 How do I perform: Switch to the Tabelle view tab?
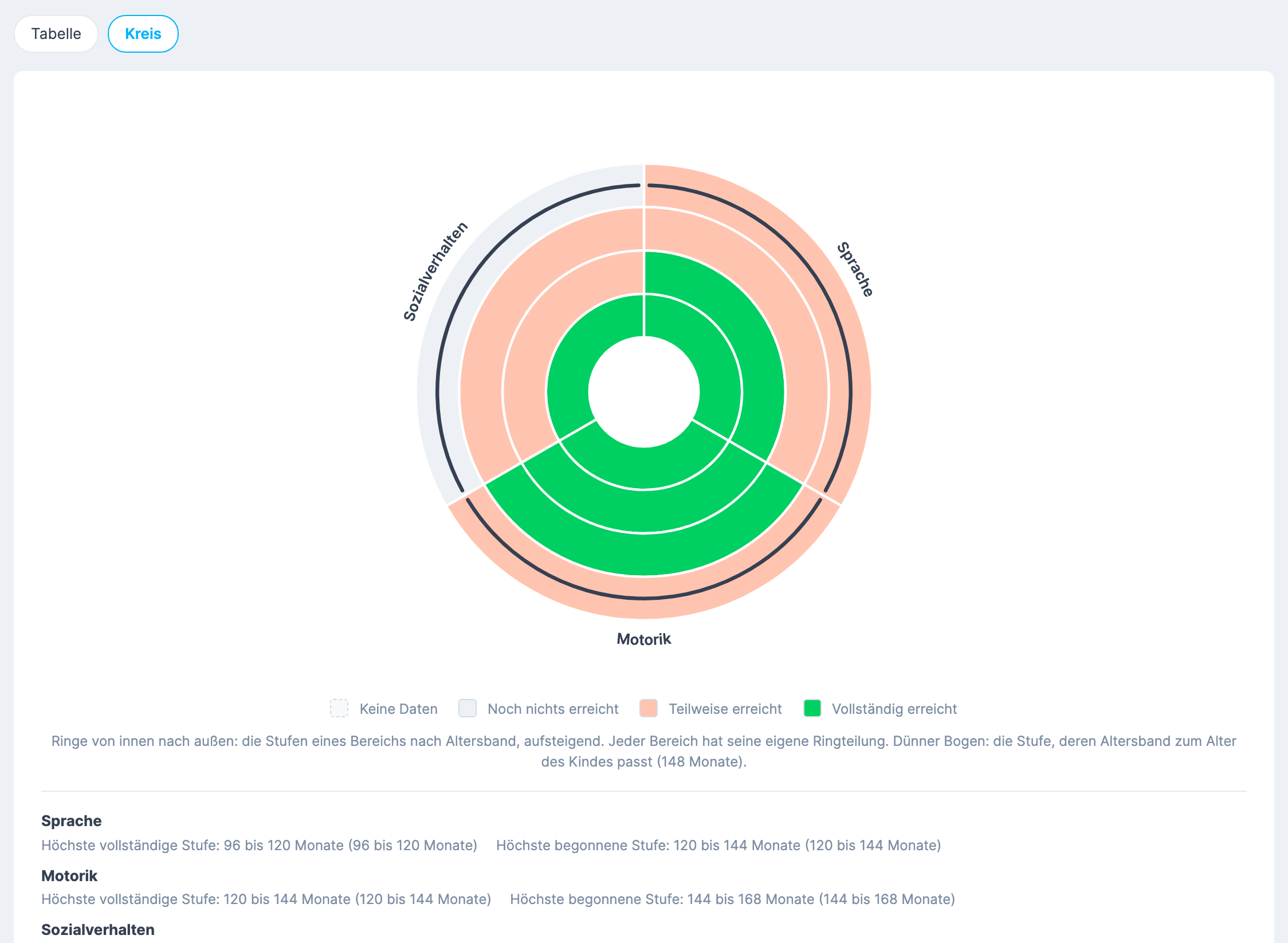[x=56, y=34]
